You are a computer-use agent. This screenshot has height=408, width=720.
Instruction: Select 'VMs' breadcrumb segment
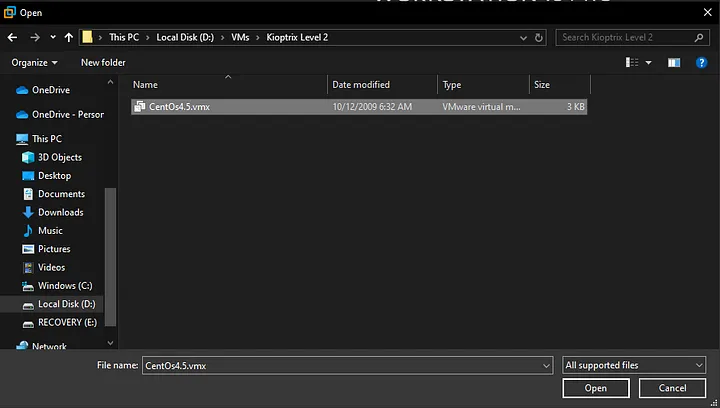[x=240, y=37]
